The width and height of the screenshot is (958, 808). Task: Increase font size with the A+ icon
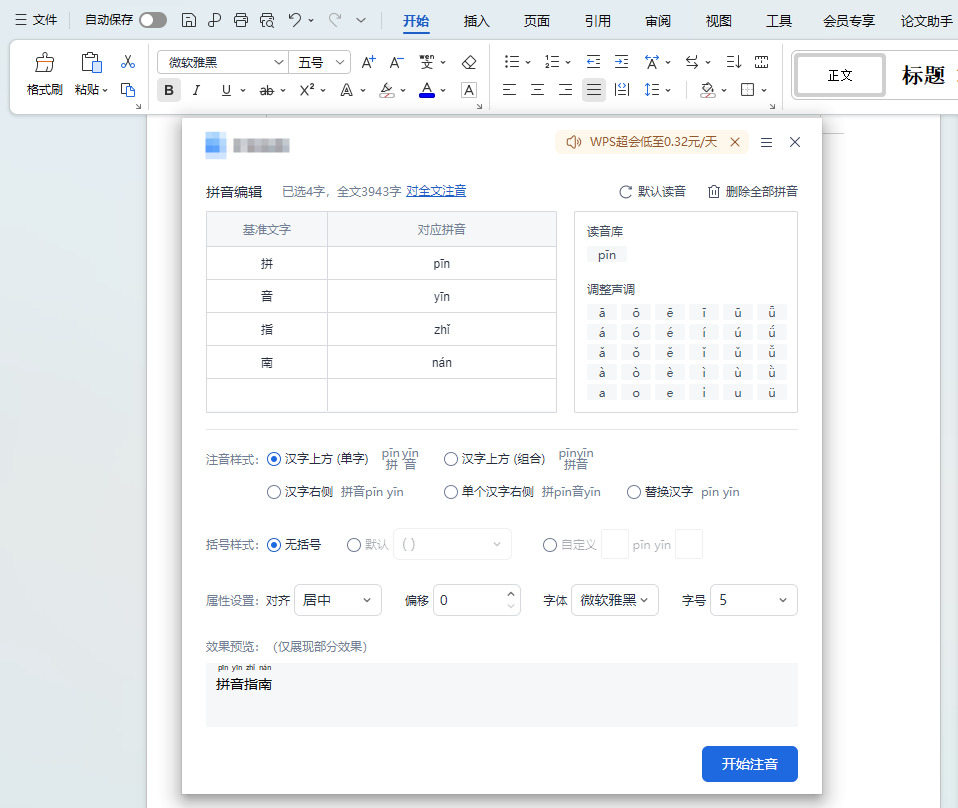tap(368, 62)
